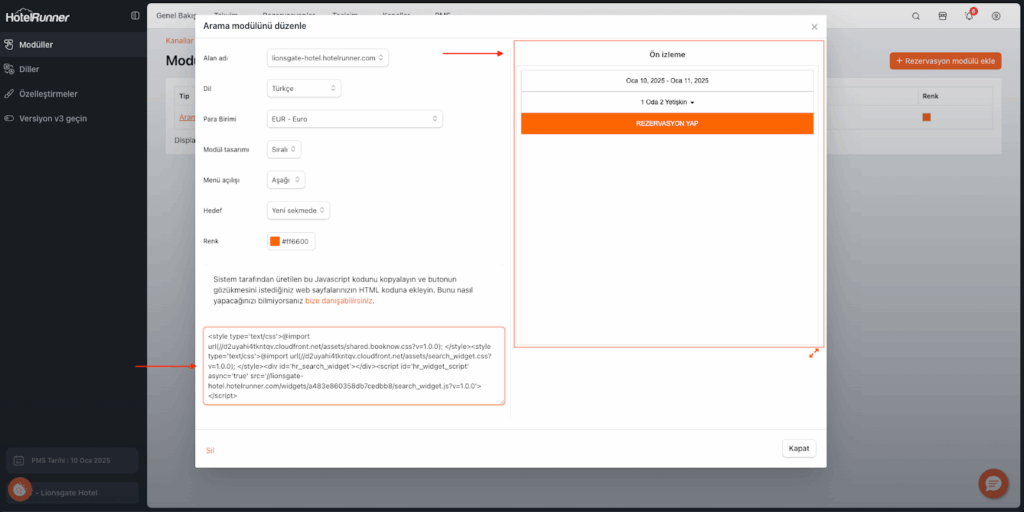The width and height of the screenshot is (1024, 512).
Task: Open the Para Birimi currency dropdown
Action: (355, 119)
